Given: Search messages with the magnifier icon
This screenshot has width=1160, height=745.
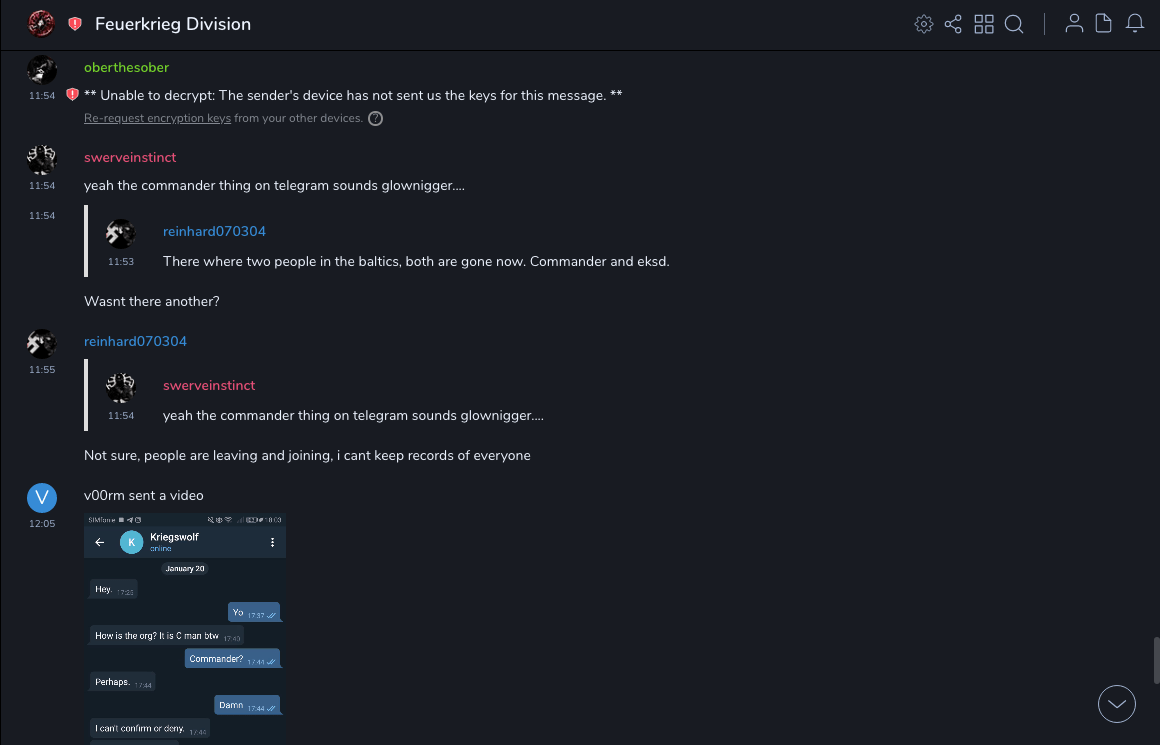Looking at the screenshot, I should 1014,24.
